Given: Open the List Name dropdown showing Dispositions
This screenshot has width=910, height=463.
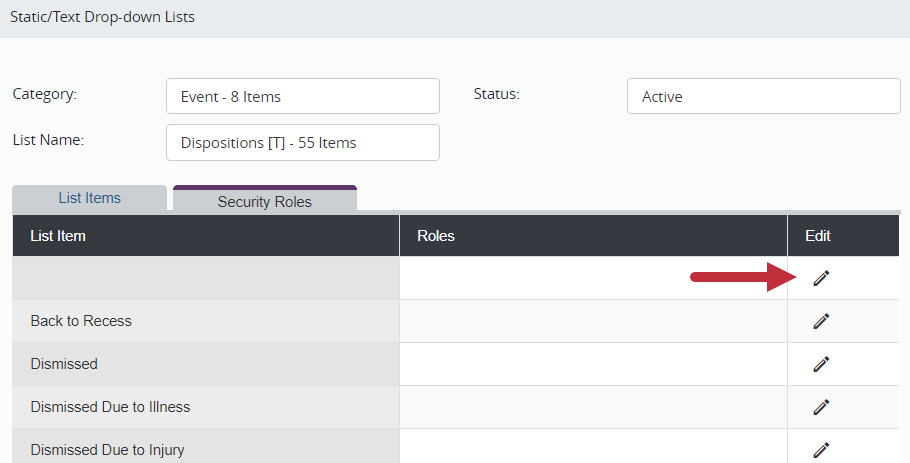Looking at the screenshot, I should (303, 143).
